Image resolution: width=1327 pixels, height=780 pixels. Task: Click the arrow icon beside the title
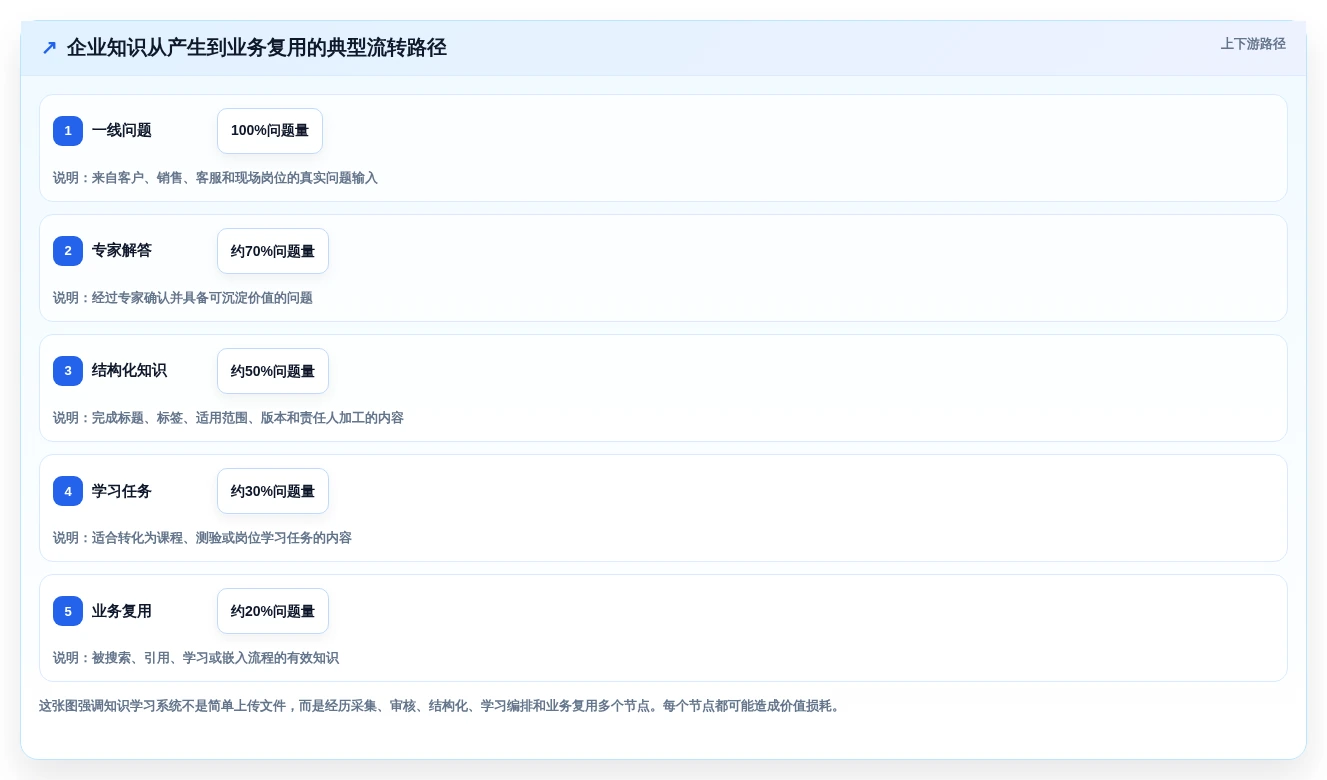[49, 48]
